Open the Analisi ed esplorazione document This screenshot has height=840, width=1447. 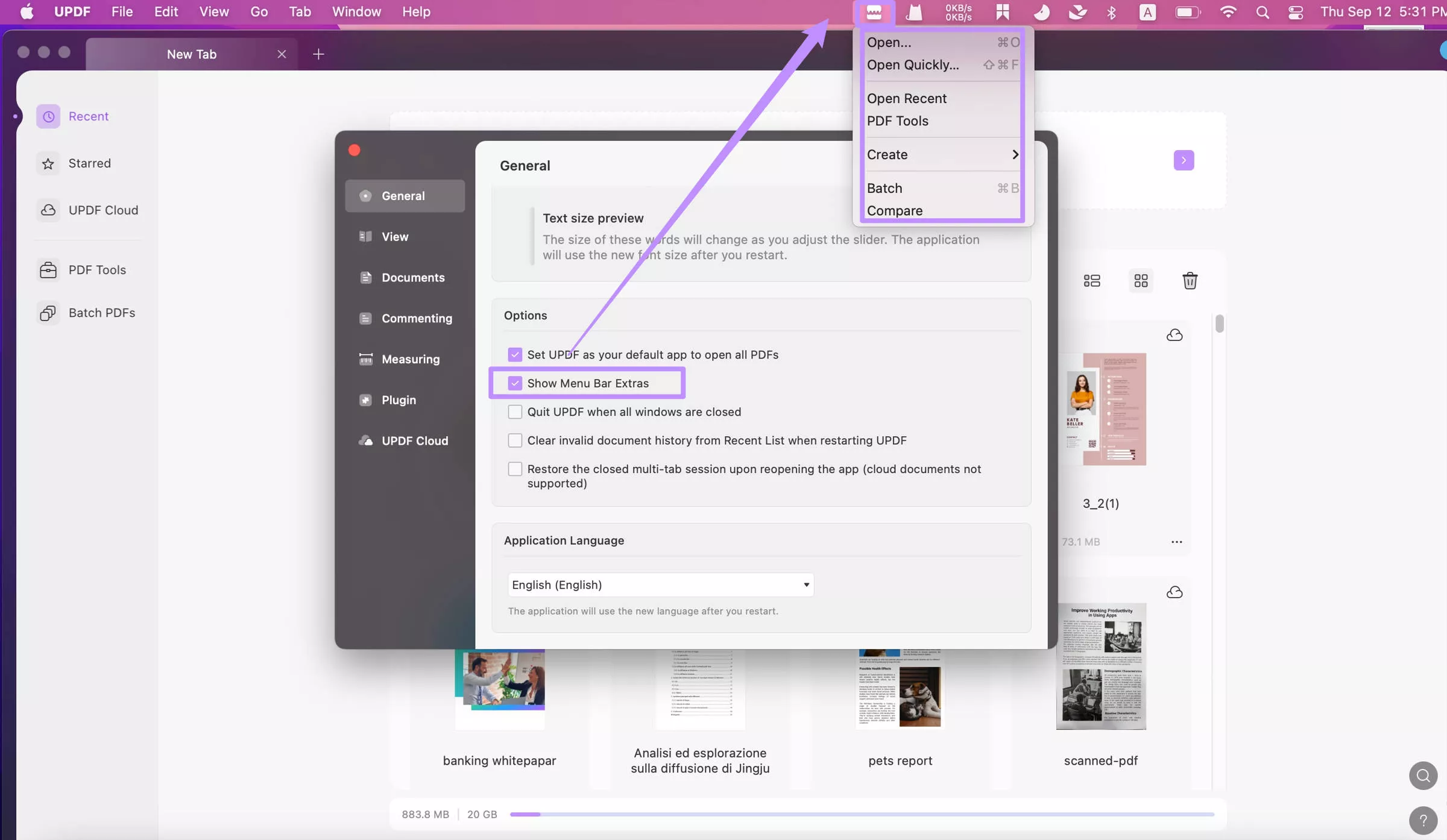point(700,689)
